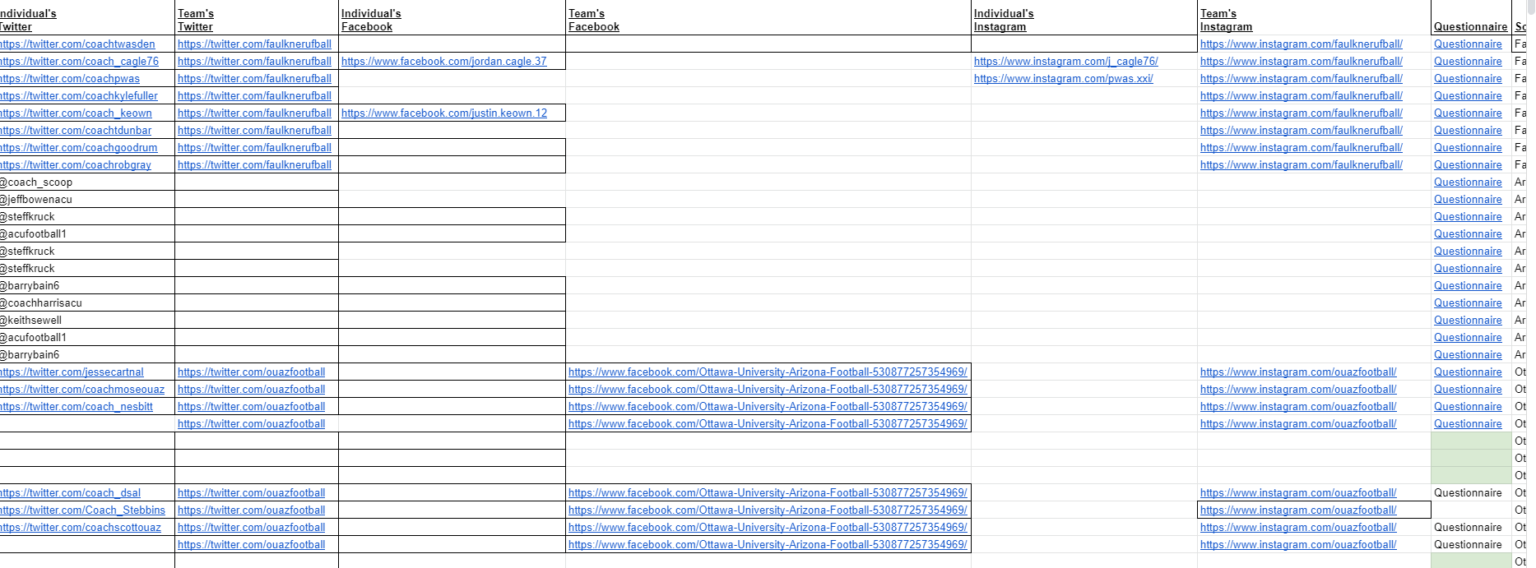Open Ottawa-University Facebook link in jessecartnal row
The image size is (1536, 568).
[767, 372]
